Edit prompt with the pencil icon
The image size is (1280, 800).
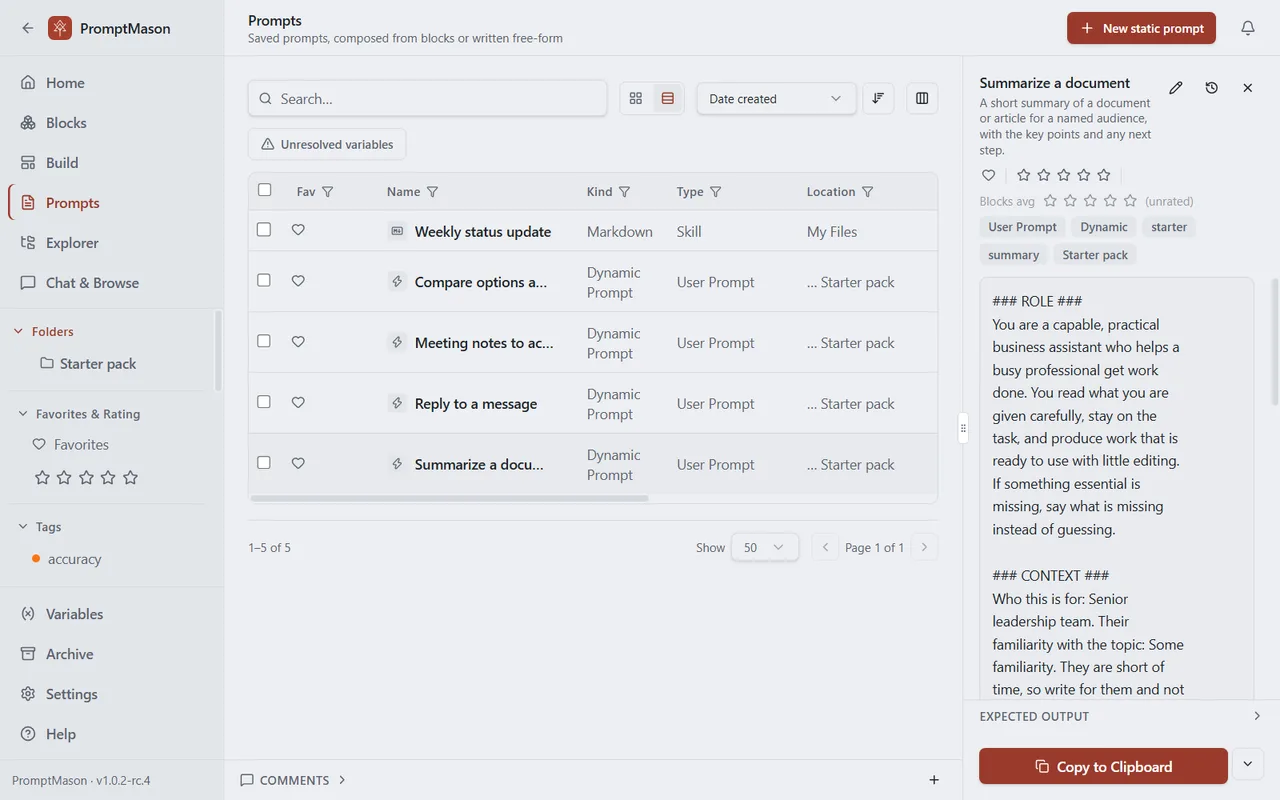point(1176,88)
